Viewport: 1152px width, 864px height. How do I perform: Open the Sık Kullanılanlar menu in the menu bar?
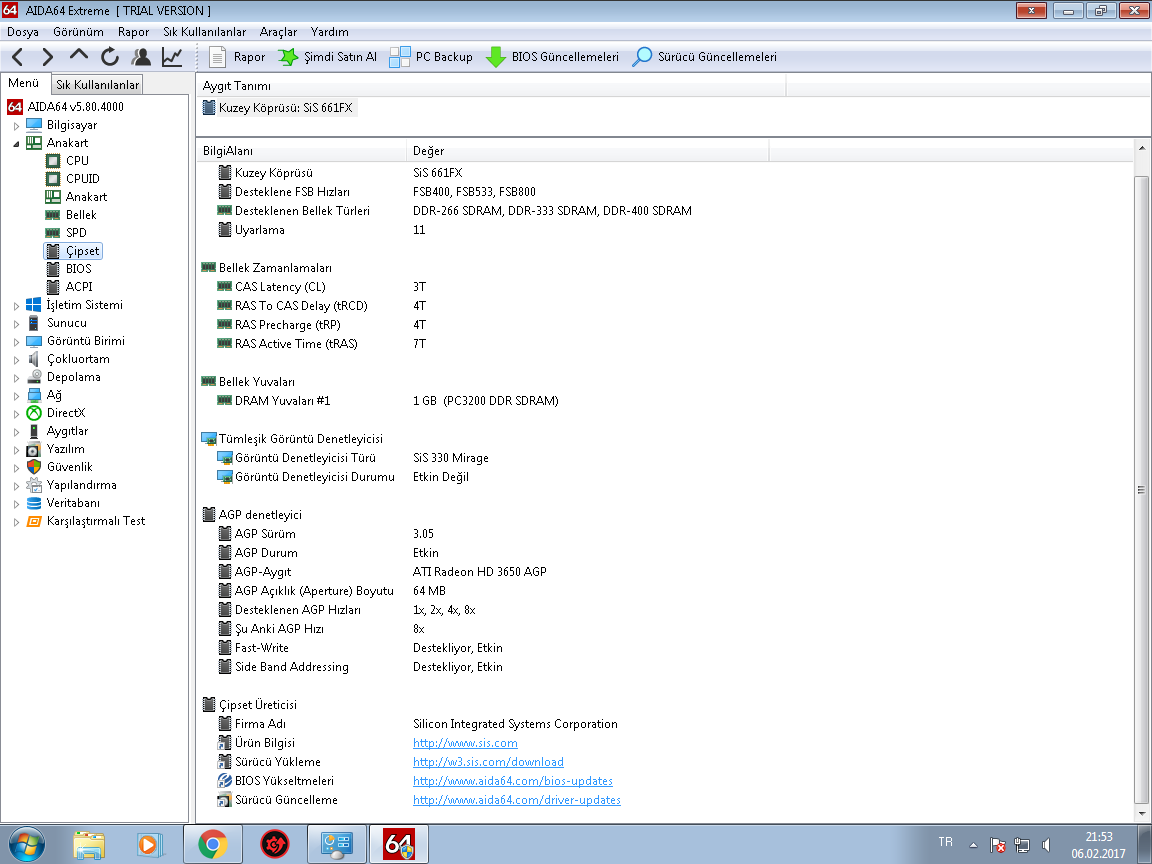pos(204,32)
